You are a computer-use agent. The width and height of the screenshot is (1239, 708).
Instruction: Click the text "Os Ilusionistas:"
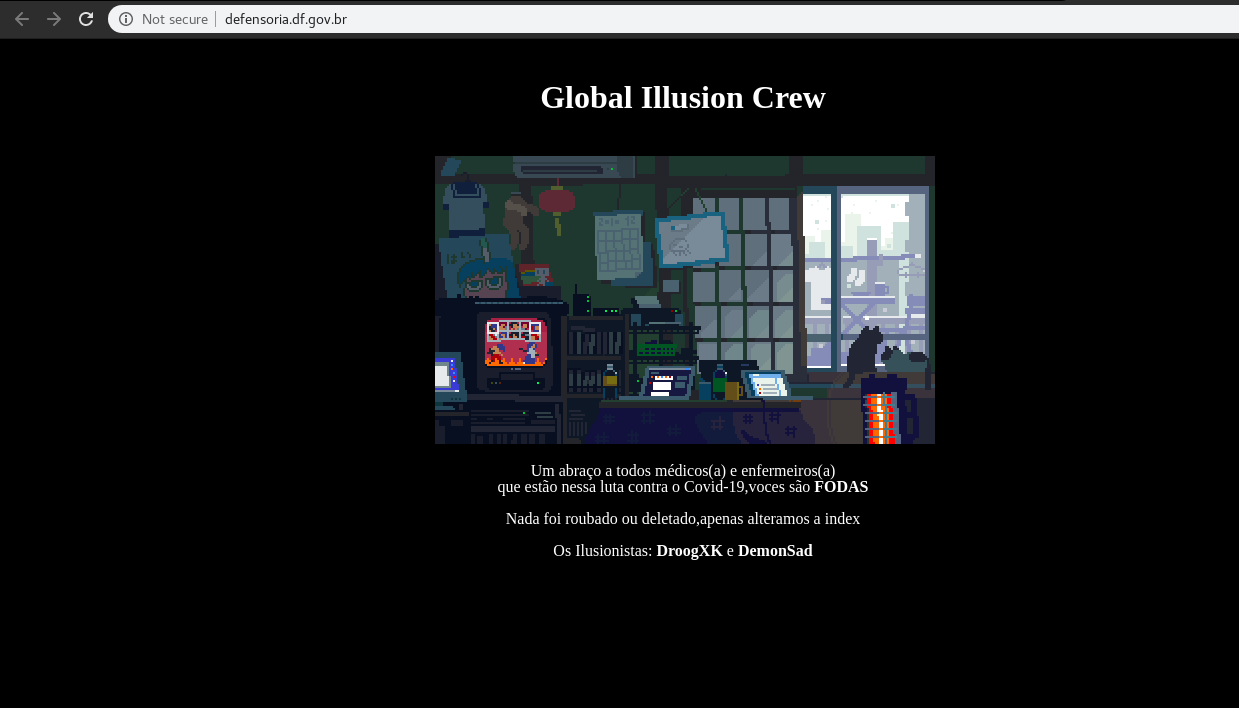click(603, 551)
